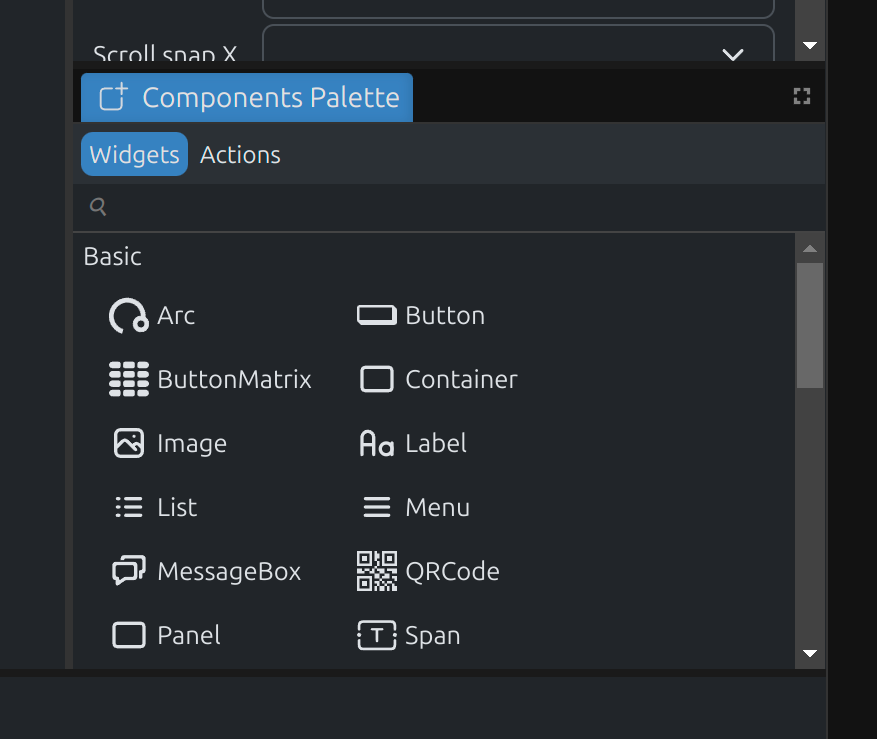Switch to the Actions tab
Screen dimensions: 877x739
[240, 155]
